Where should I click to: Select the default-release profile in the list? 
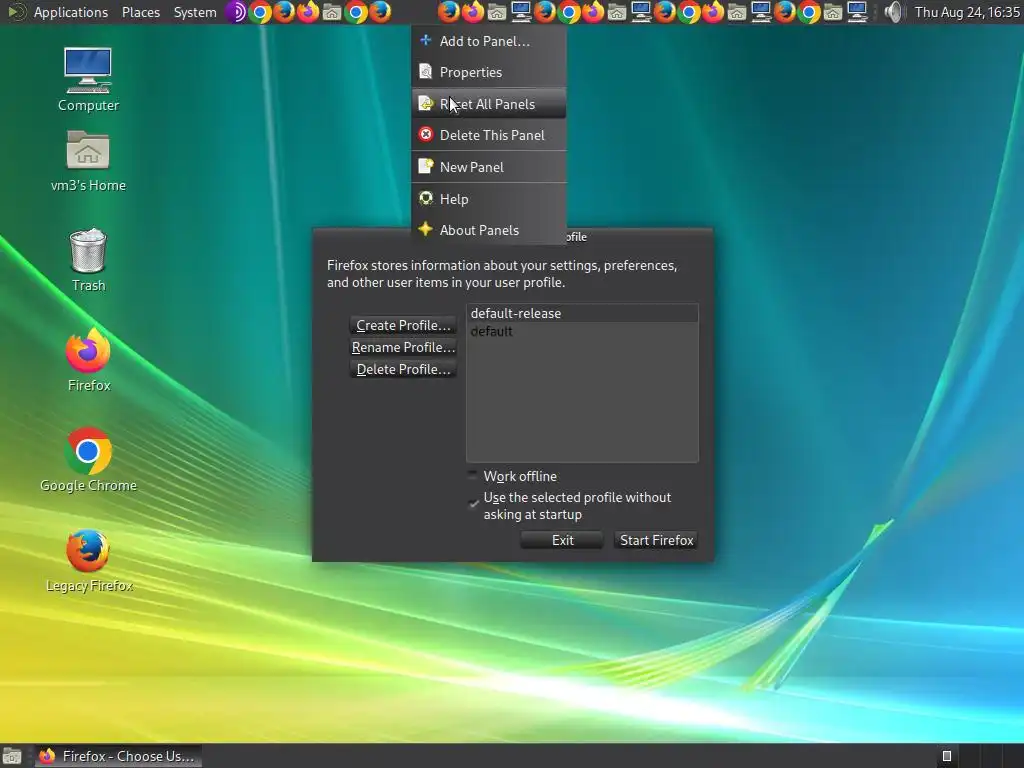coord(582,313)
